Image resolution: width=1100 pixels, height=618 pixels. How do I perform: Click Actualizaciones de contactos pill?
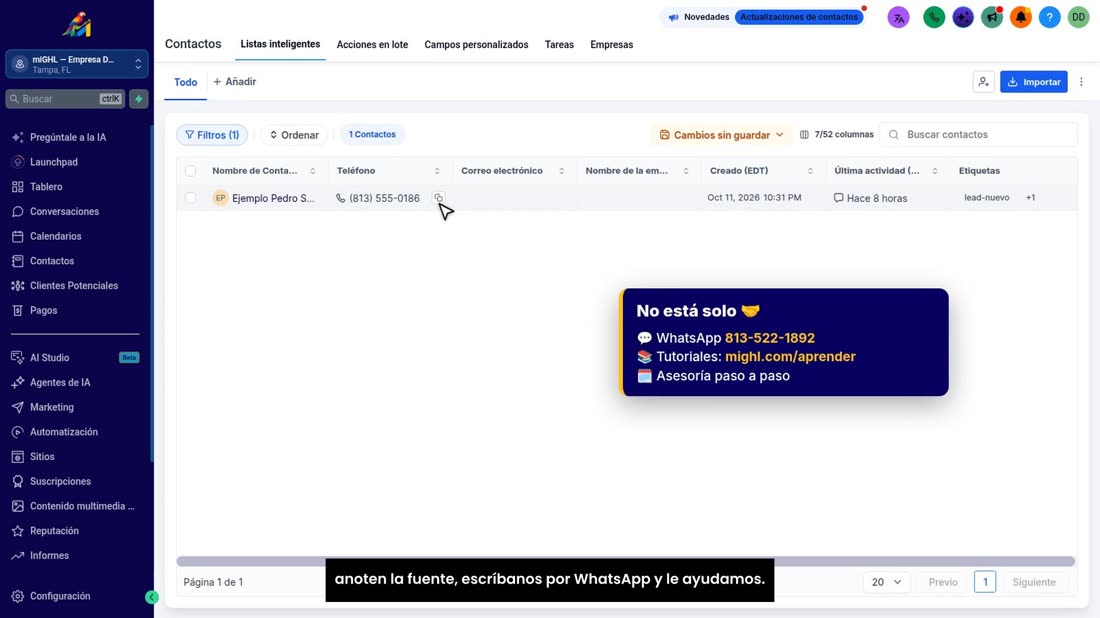(799, 17)
